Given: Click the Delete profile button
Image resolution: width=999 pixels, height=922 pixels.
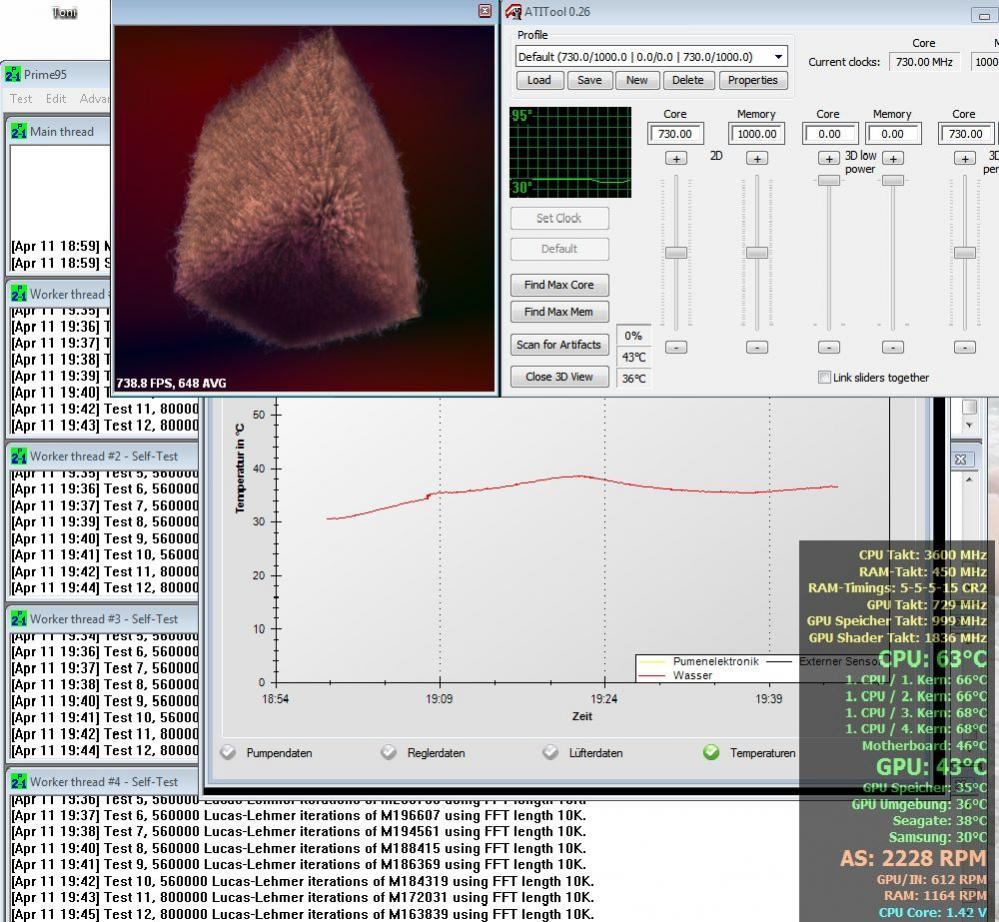Looking at the screenshot, I should [x=688, y=80].
